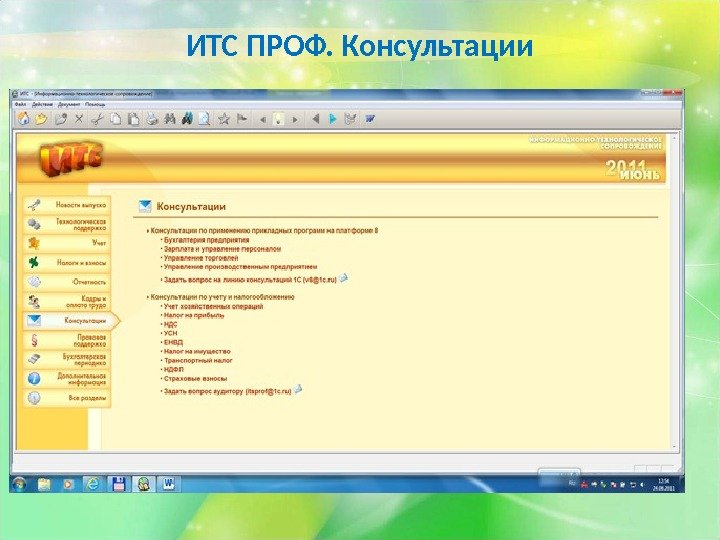Image resolution: width=720 pixels, height=540 pixels.
Task: Click the blue Forward arrow icon
Action: 333,119
